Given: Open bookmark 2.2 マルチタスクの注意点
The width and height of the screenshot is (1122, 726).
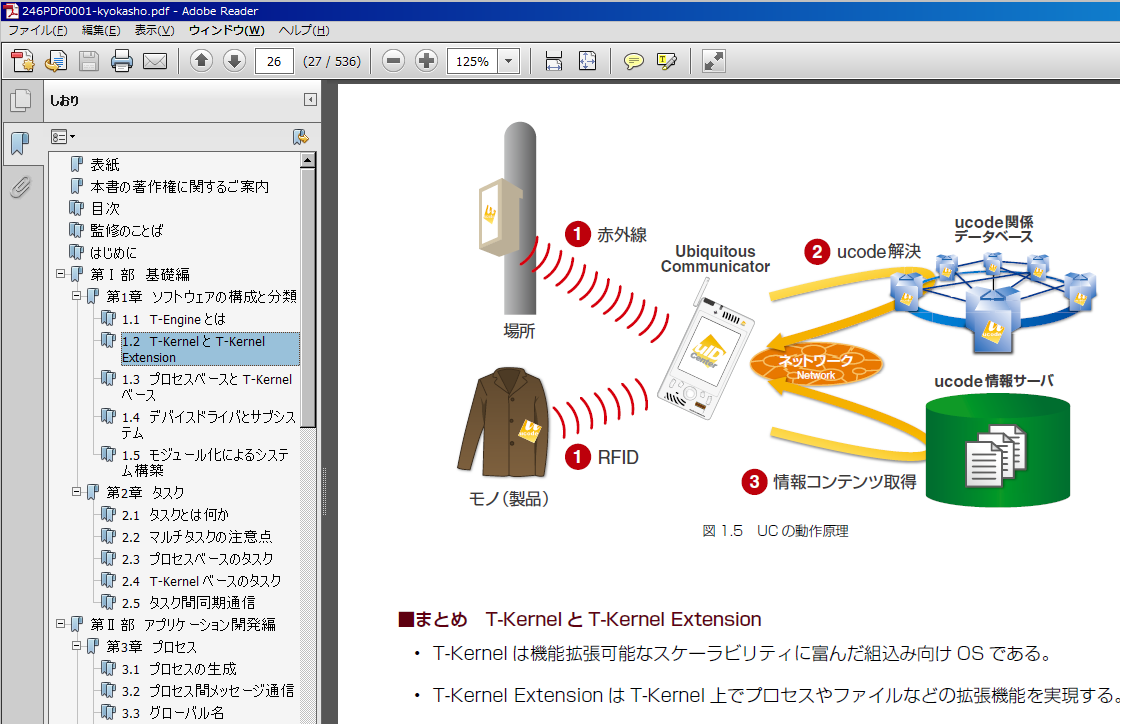Looking at the screenshot, I should [197, 536].
